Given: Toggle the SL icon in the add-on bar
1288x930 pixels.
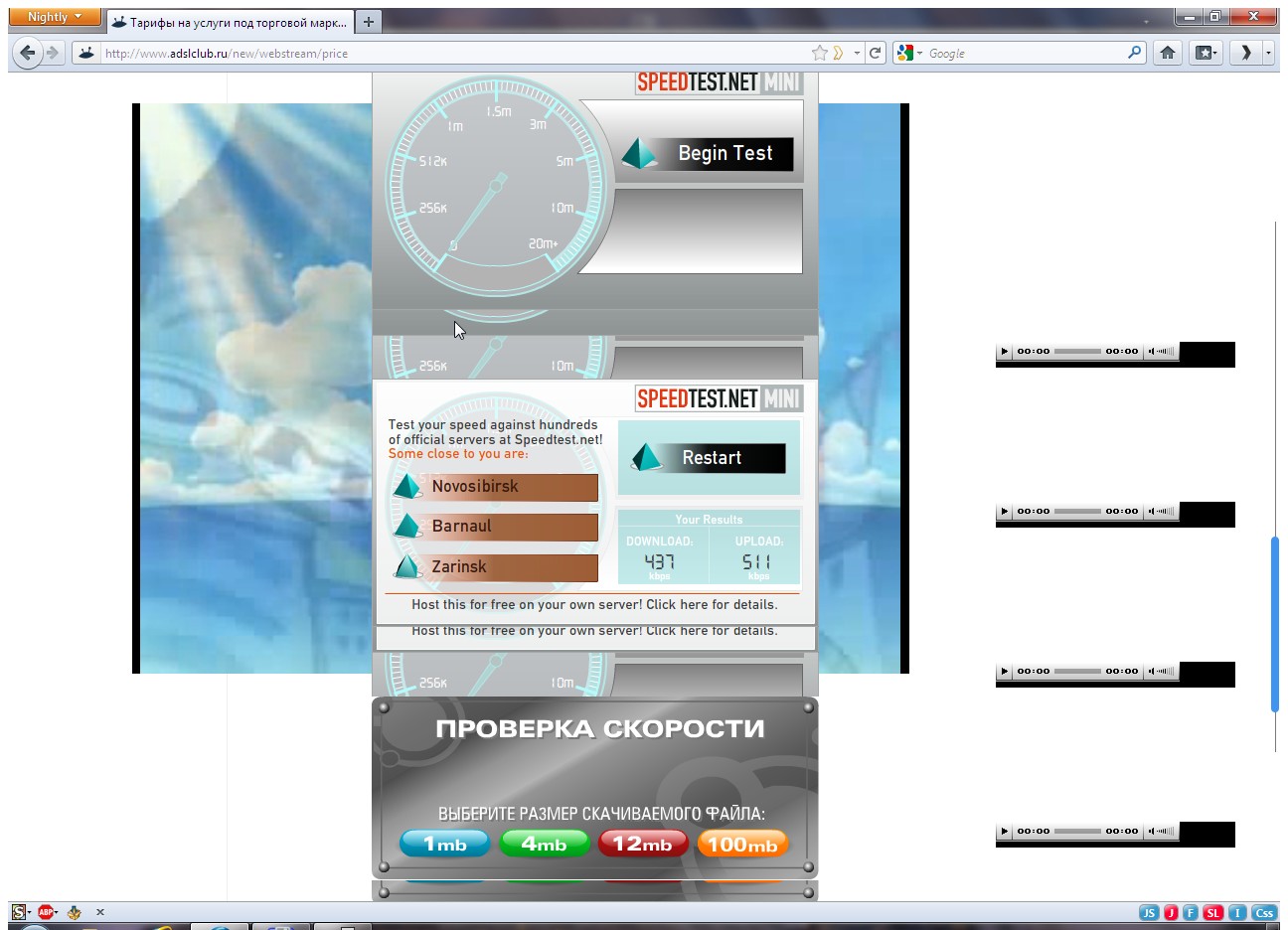Looking at the screenshot, I should point(1213,912).
